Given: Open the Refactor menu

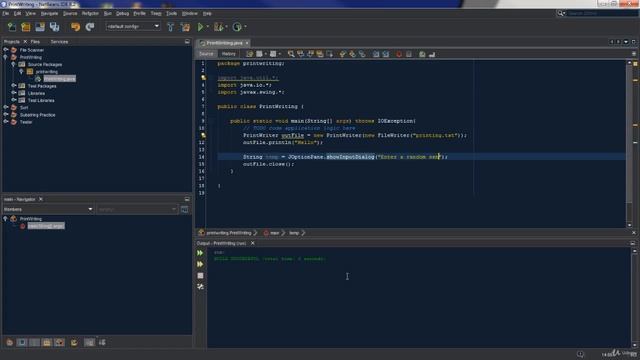Looking at the screenshot, I should click(x=90, y=13).
